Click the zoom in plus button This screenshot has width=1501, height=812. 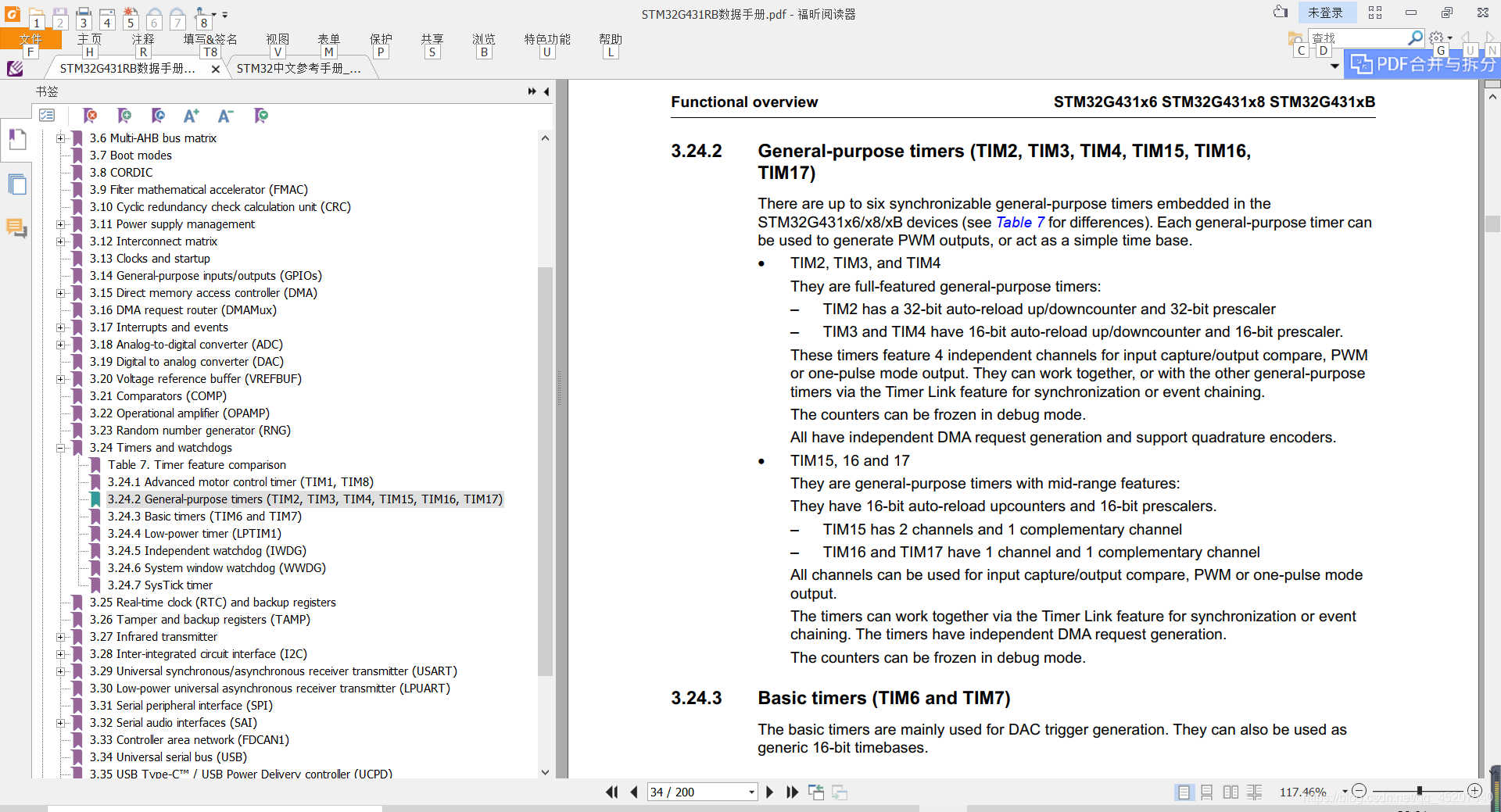click(x=1474, y=791)
